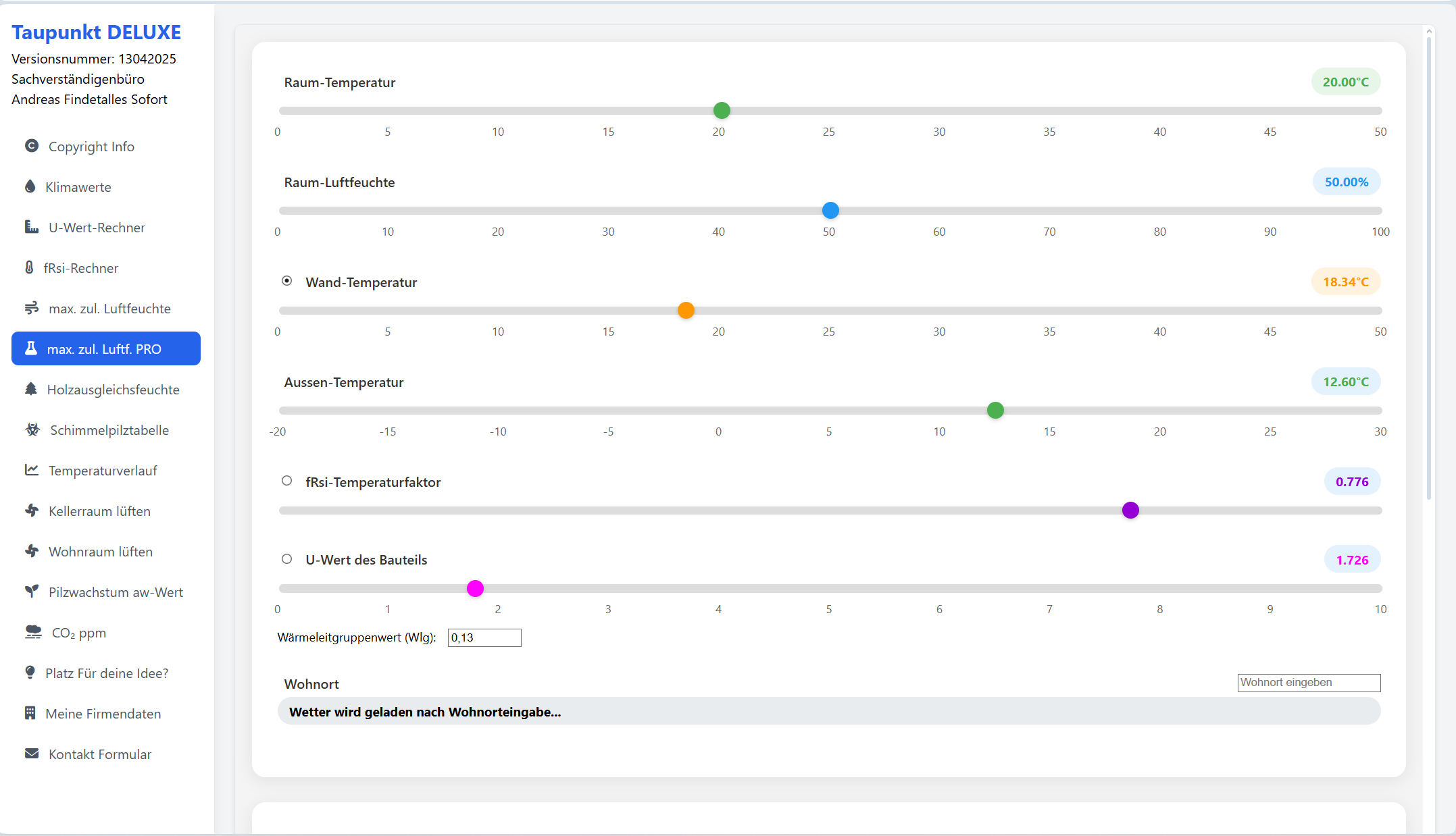Click the biohazard icon for Schimmelpilztabelle

coord(32,429)
